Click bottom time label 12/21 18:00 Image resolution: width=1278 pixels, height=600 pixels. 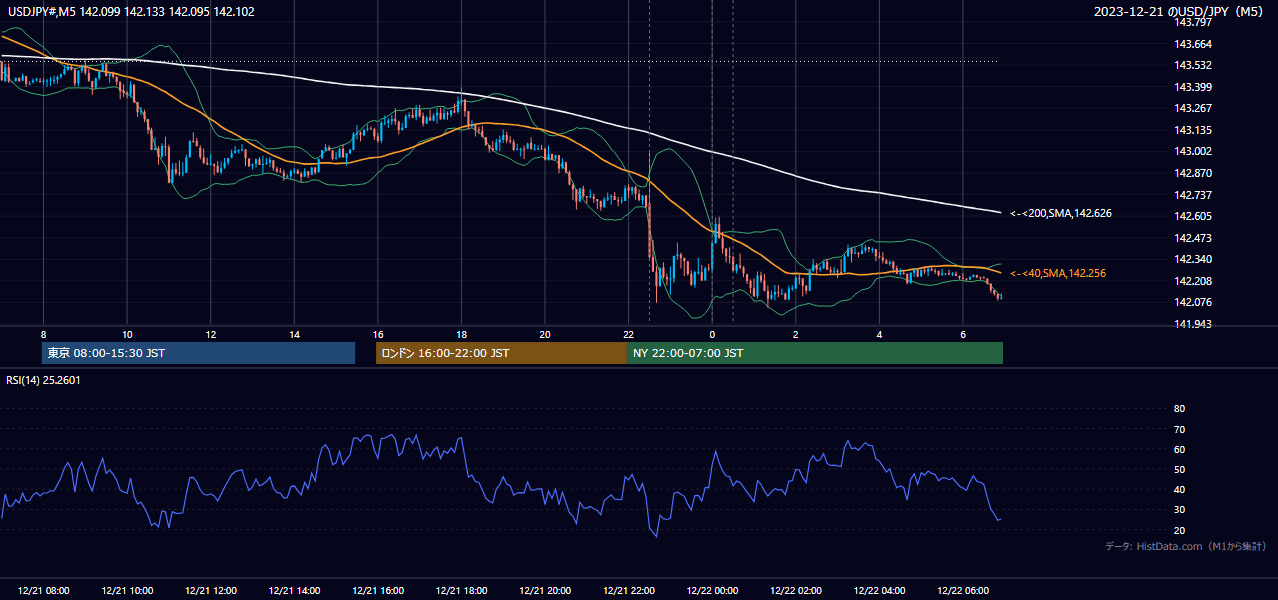coord(461,591)
